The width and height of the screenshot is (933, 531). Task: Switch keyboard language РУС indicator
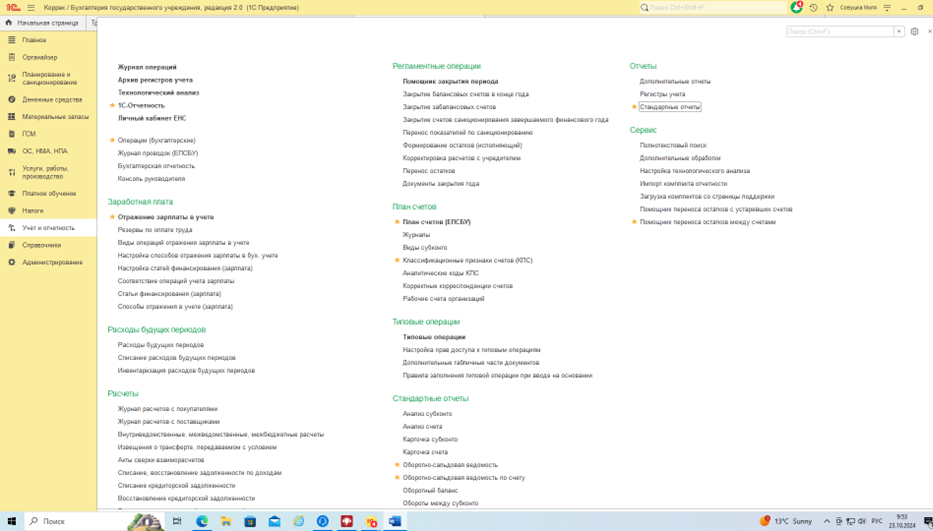(x=877, y=521)
